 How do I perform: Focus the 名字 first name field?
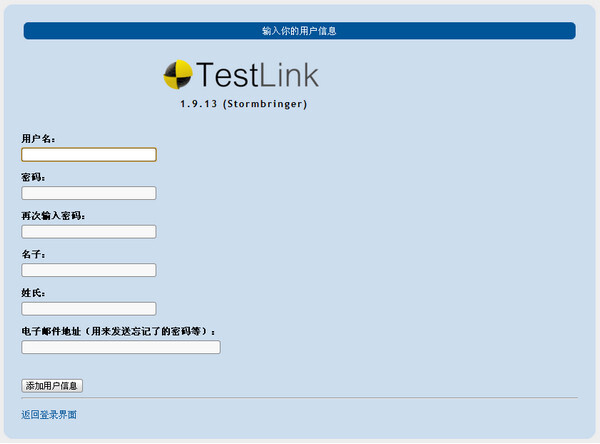pos(89,270)
